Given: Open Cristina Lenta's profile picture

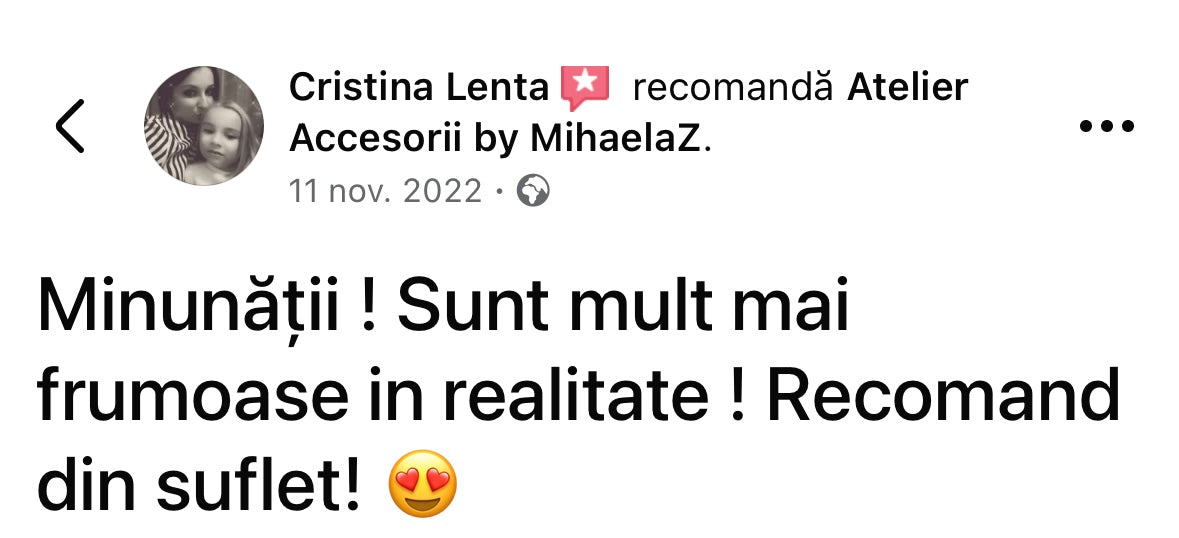Looking at the screenshot, I should [x=204, y=125].
